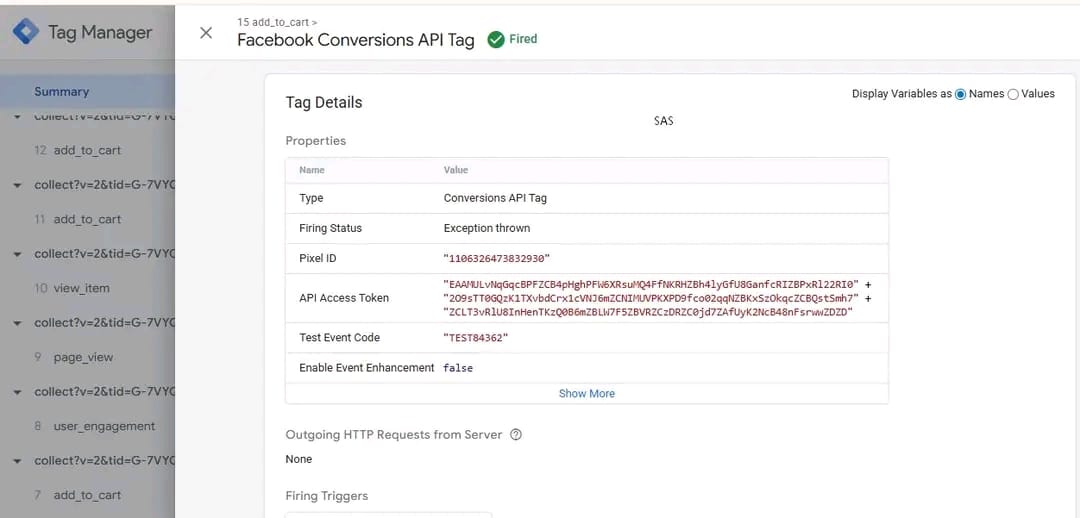Select event 12 add_to_cart
This screenshot has width=1080, height=518.
(86, 150)
